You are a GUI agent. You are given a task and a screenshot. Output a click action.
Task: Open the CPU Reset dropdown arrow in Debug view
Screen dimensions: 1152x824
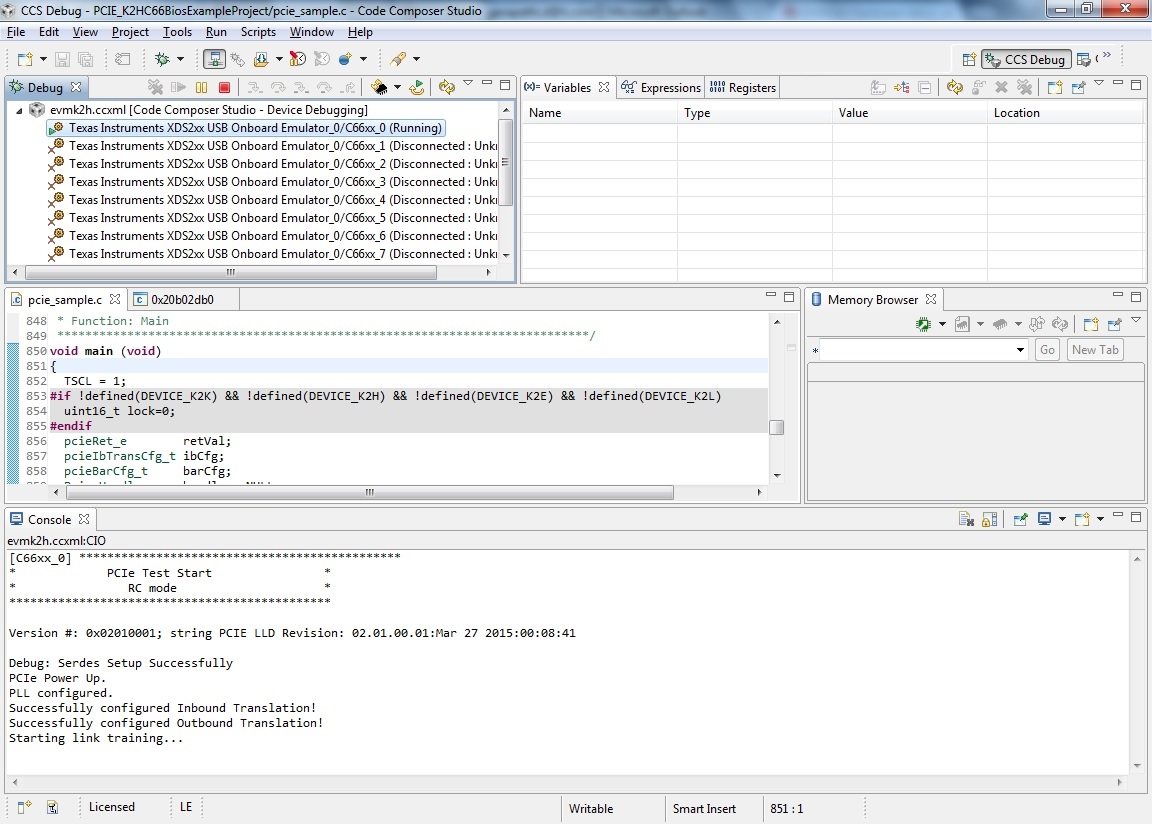pyautogui.click(x=397, y=87)
